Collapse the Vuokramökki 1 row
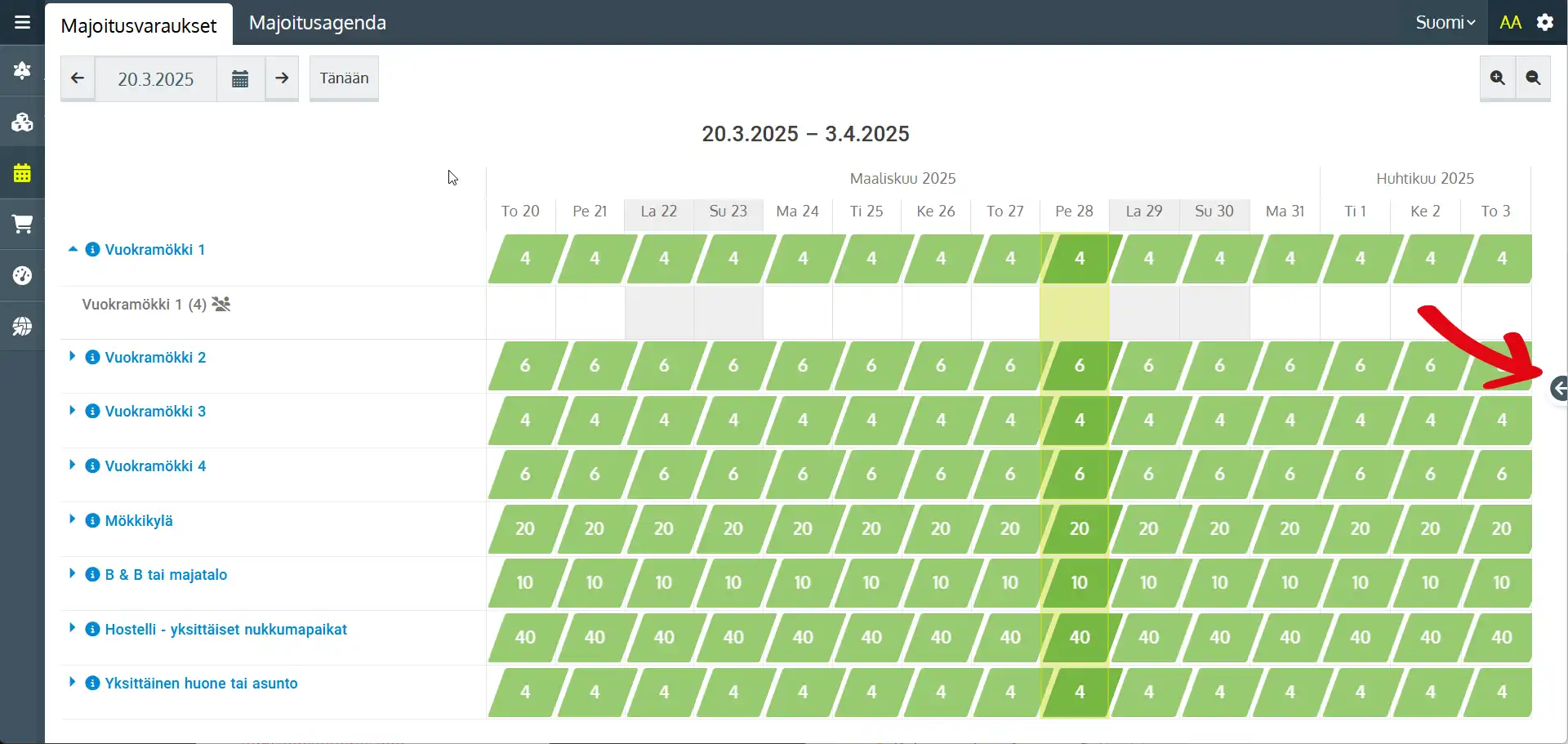 [x=73, y=249]
